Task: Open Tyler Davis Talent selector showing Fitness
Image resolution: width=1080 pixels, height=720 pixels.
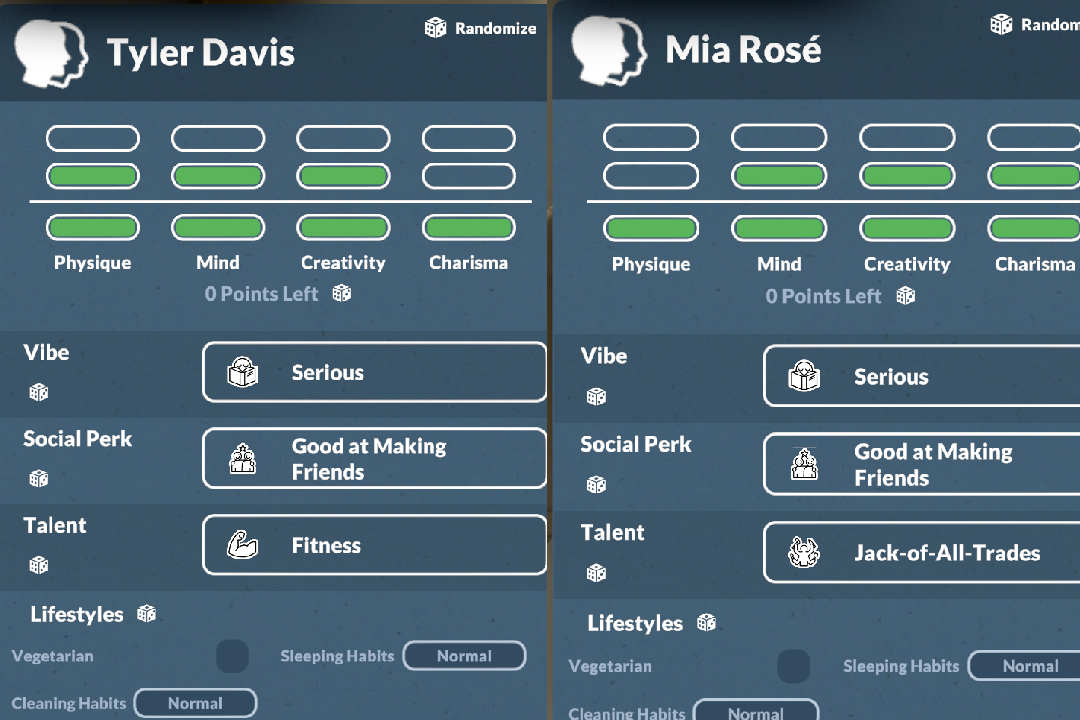Action: (x=375, y=545)
